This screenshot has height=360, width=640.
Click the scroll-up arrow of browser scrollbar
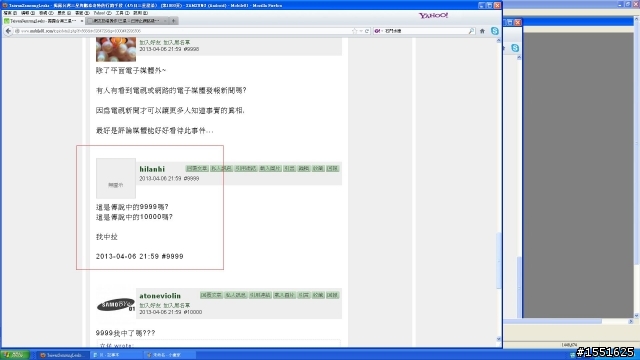point(498,41)
